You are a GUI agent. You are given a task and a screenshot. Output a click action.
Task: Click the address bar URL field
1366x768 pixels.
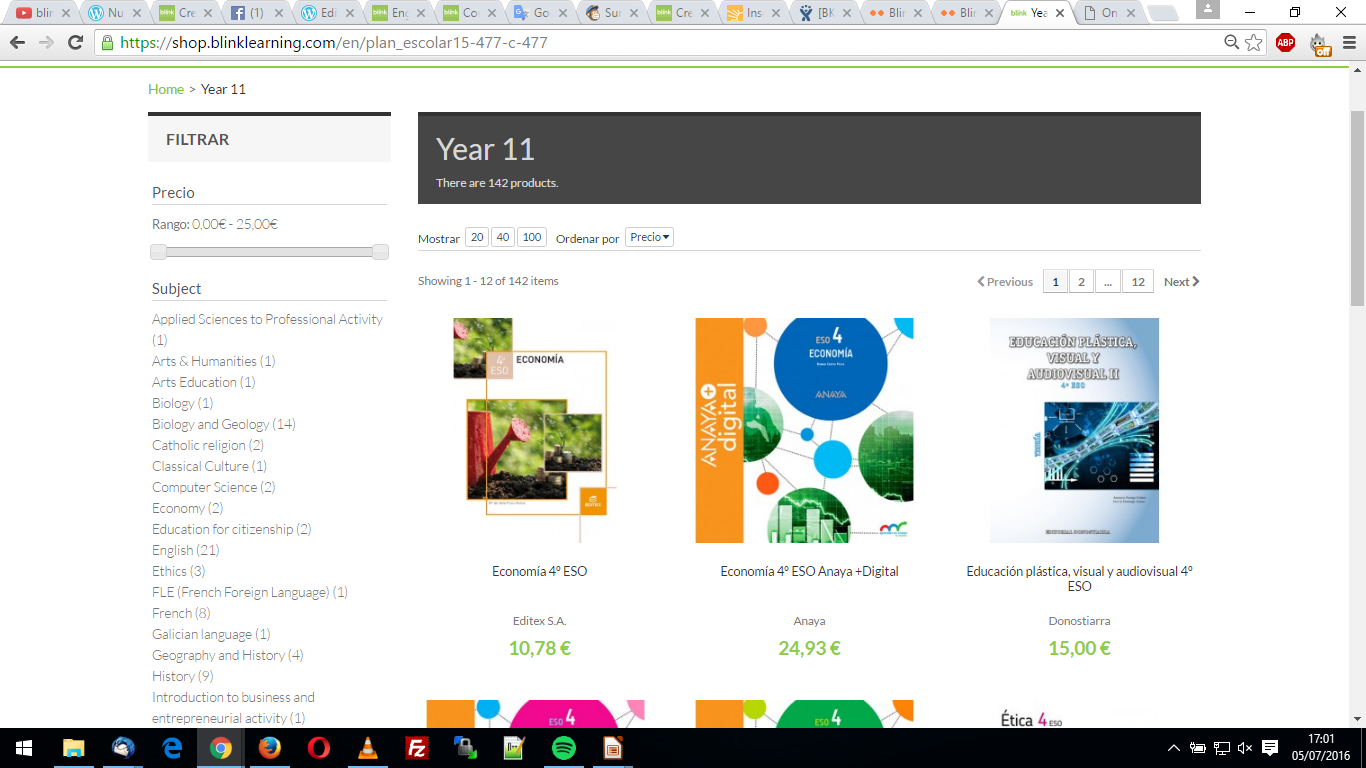660,43
